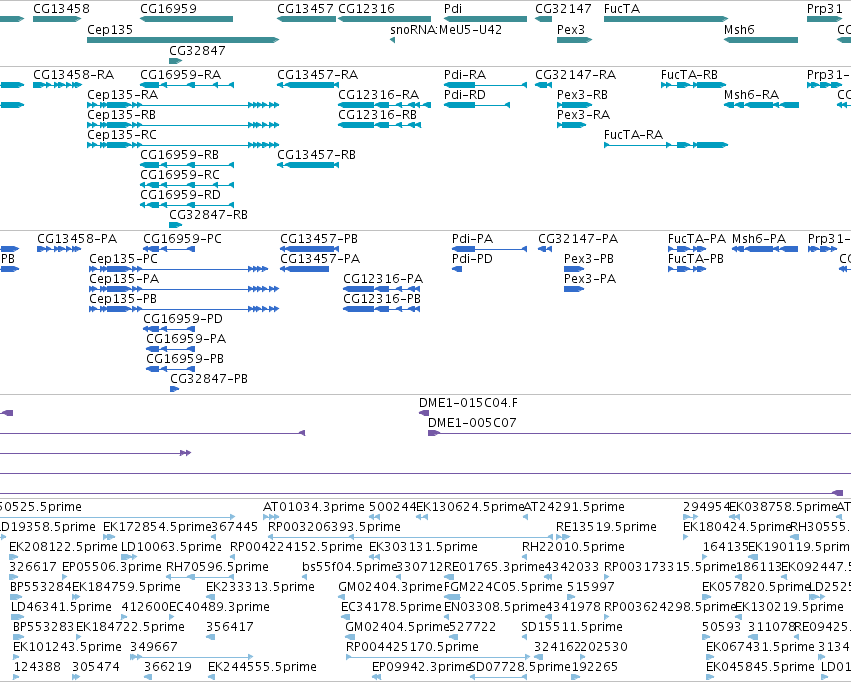Image resolution: width=851 pixels, height=682 pixels.
Task: Select the CG16959-RB transcript label
Action: click(180, 155)
